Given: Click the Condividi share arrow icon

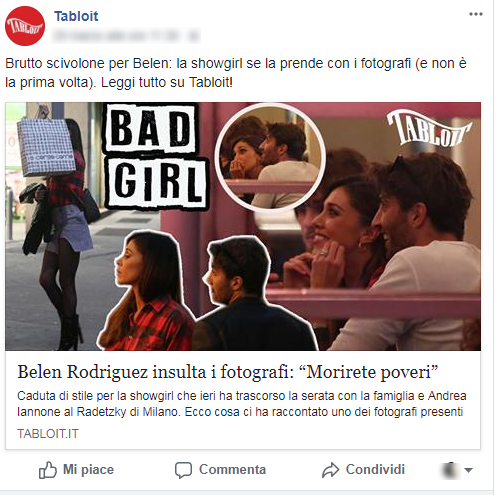Looking at the screenshot, I should coord(330,470).
